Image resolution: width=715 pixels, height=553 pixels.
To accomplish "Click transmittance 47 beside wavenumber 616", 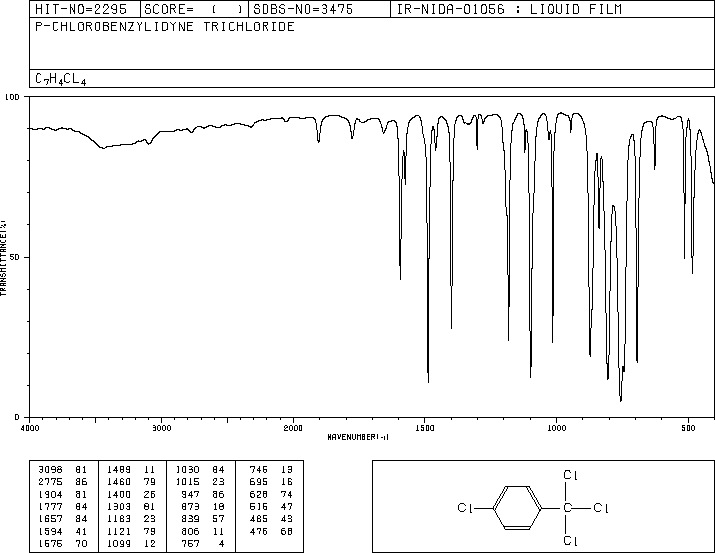I will [x=287, y=506].
